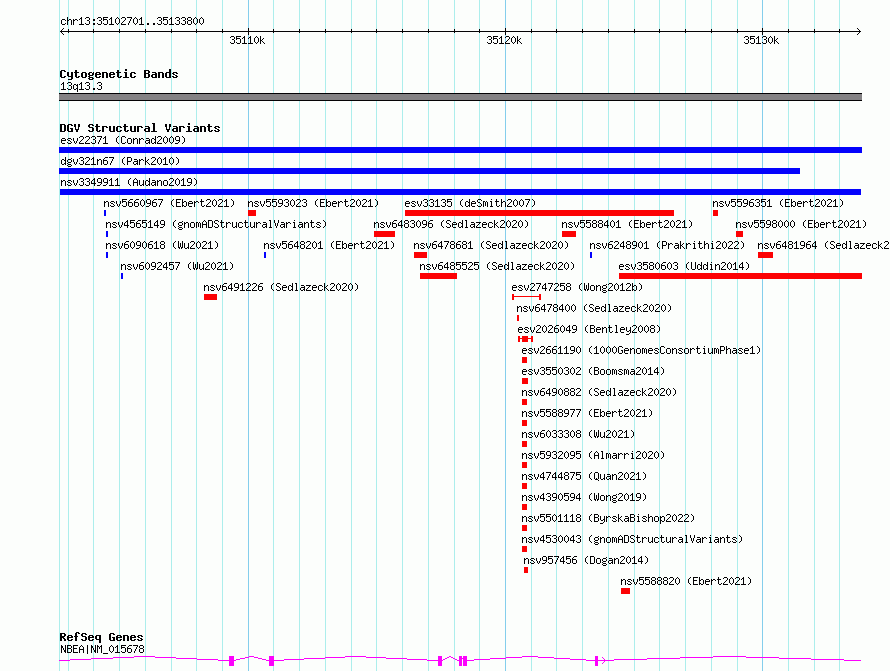This screenshot has width=890, height=671.
Task: Click the RefSeq Genes track title
Action: coord(101,637)
